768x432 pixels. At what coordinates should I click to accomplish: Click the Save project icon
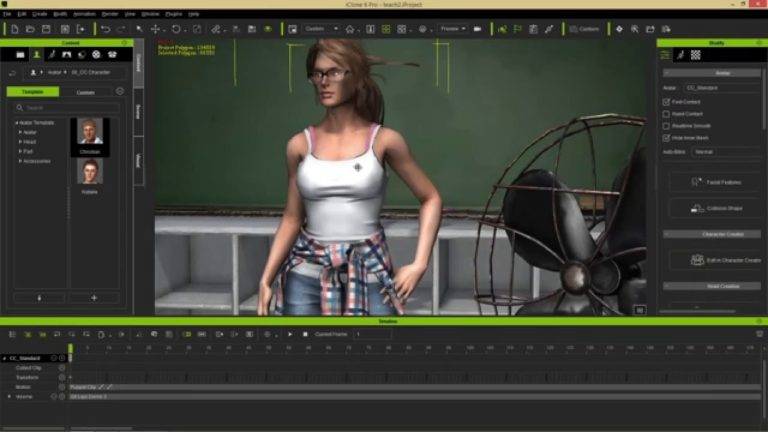click(46, 29)
